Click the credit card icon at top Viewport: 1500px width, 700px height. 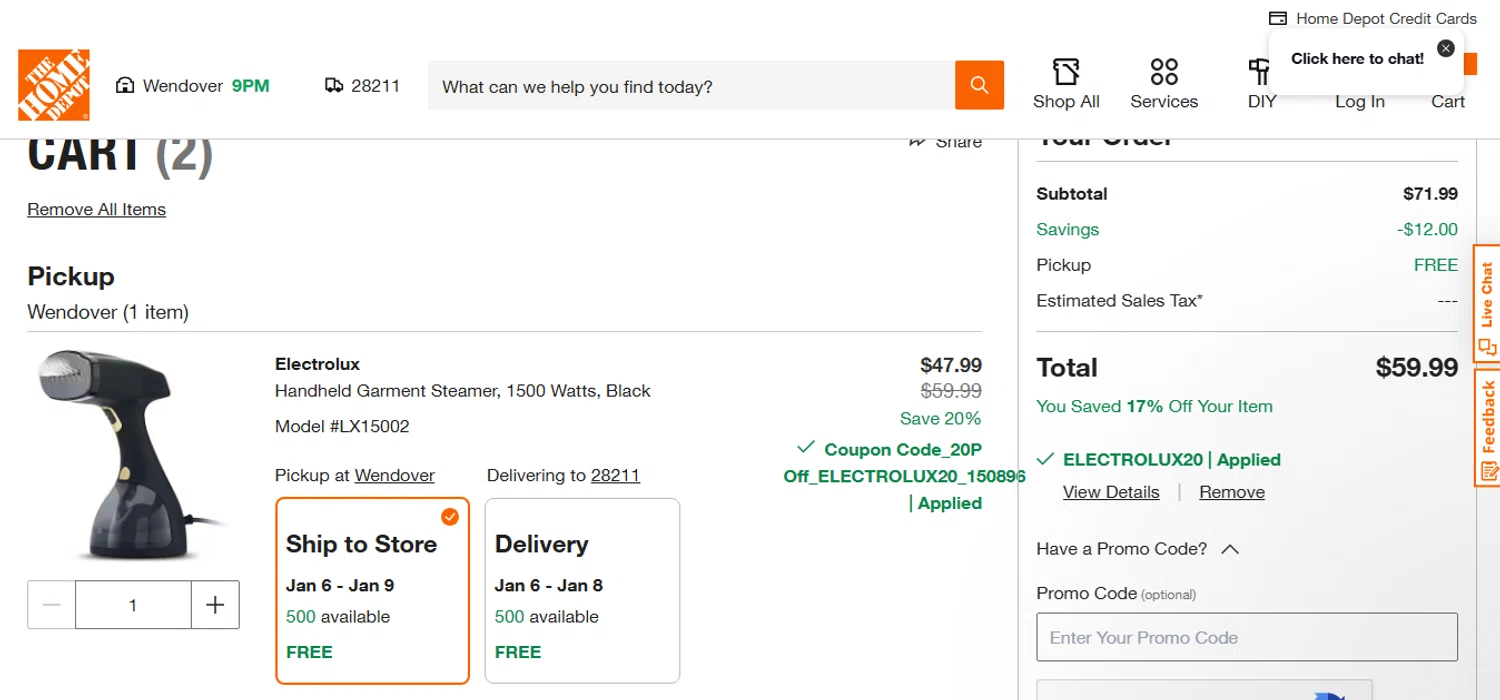[1277, 18]
